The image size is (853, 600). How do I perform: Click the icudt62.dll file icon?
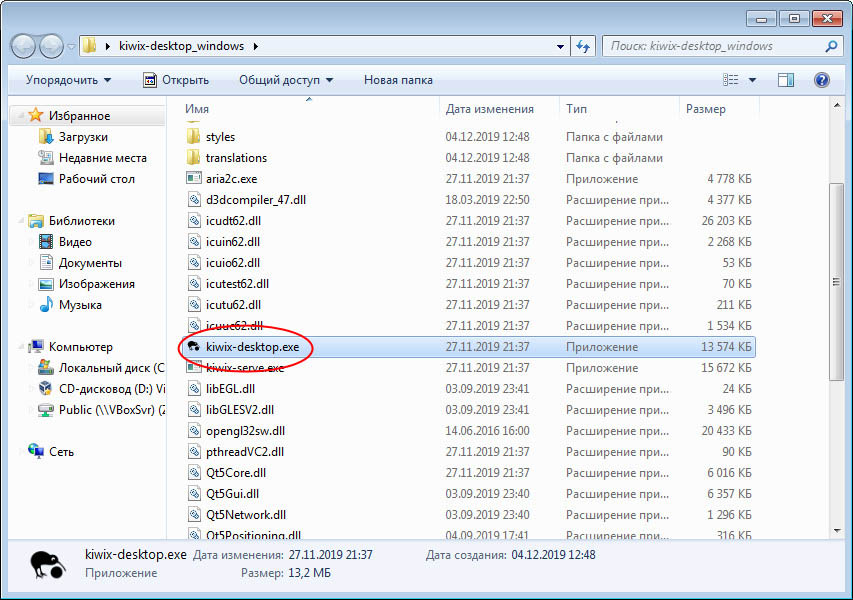tap(194, 220)
